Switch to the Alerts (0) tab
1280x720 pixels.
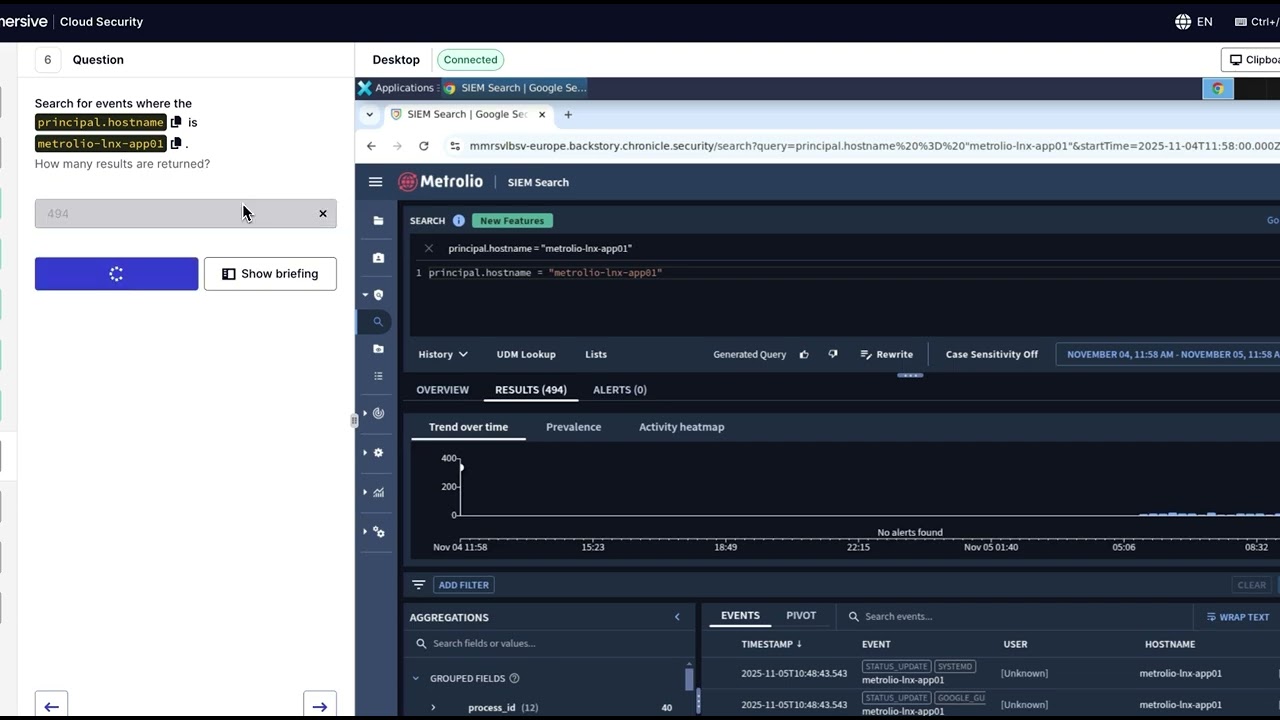620,390
